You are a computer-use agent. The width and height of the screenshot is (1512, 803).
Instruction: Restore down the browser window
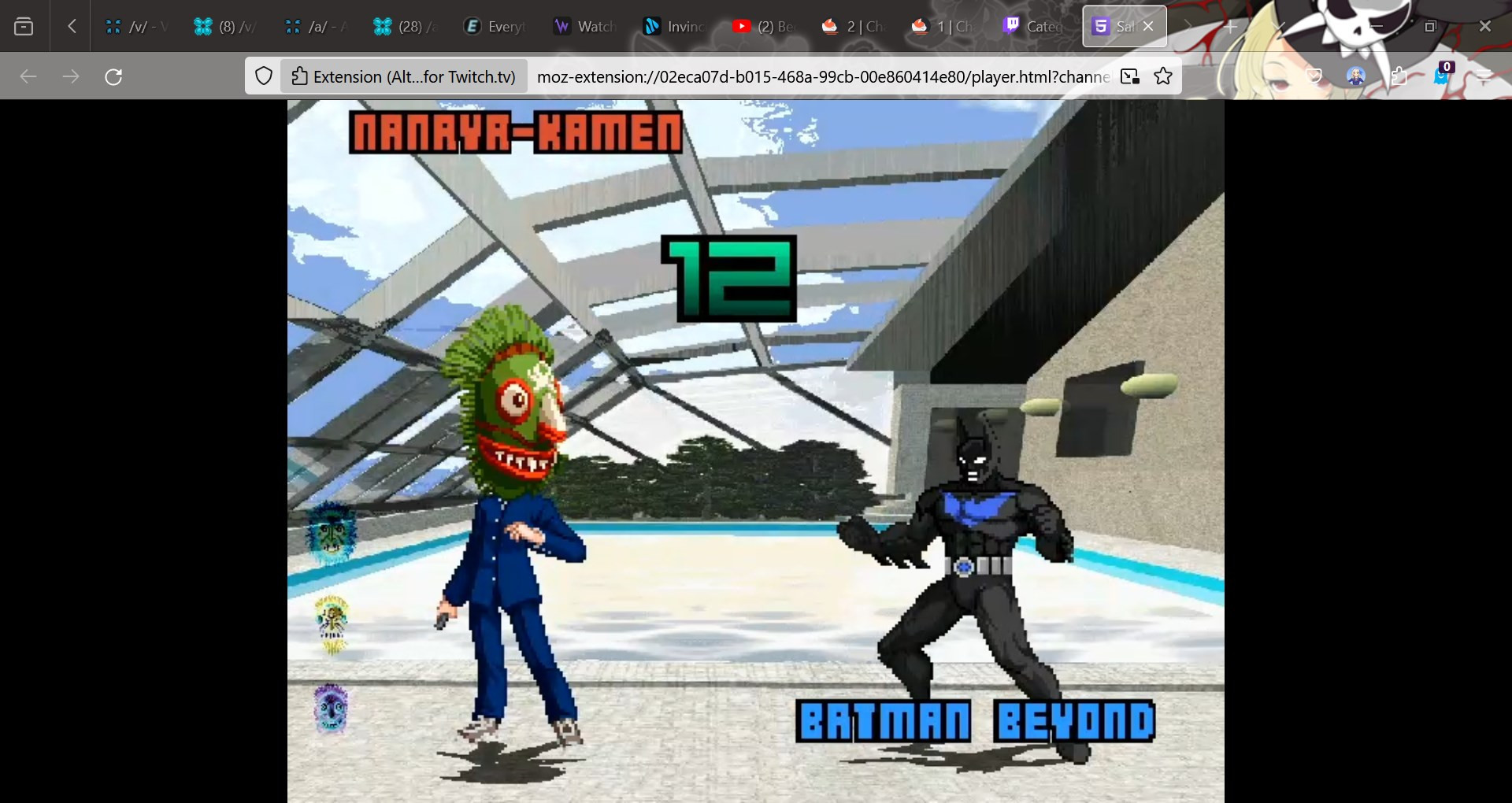point(1431,26)
